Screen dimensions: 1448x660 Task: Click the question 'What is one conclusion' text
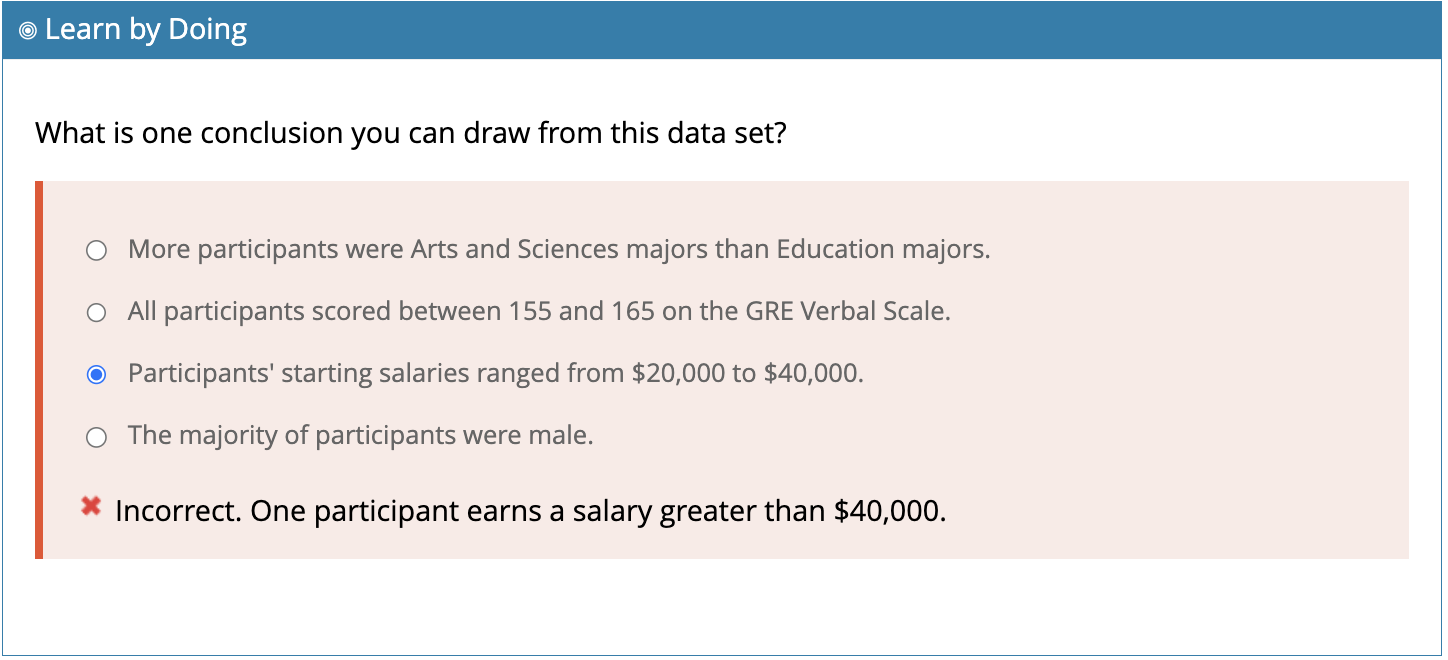(x=411, y=133)
